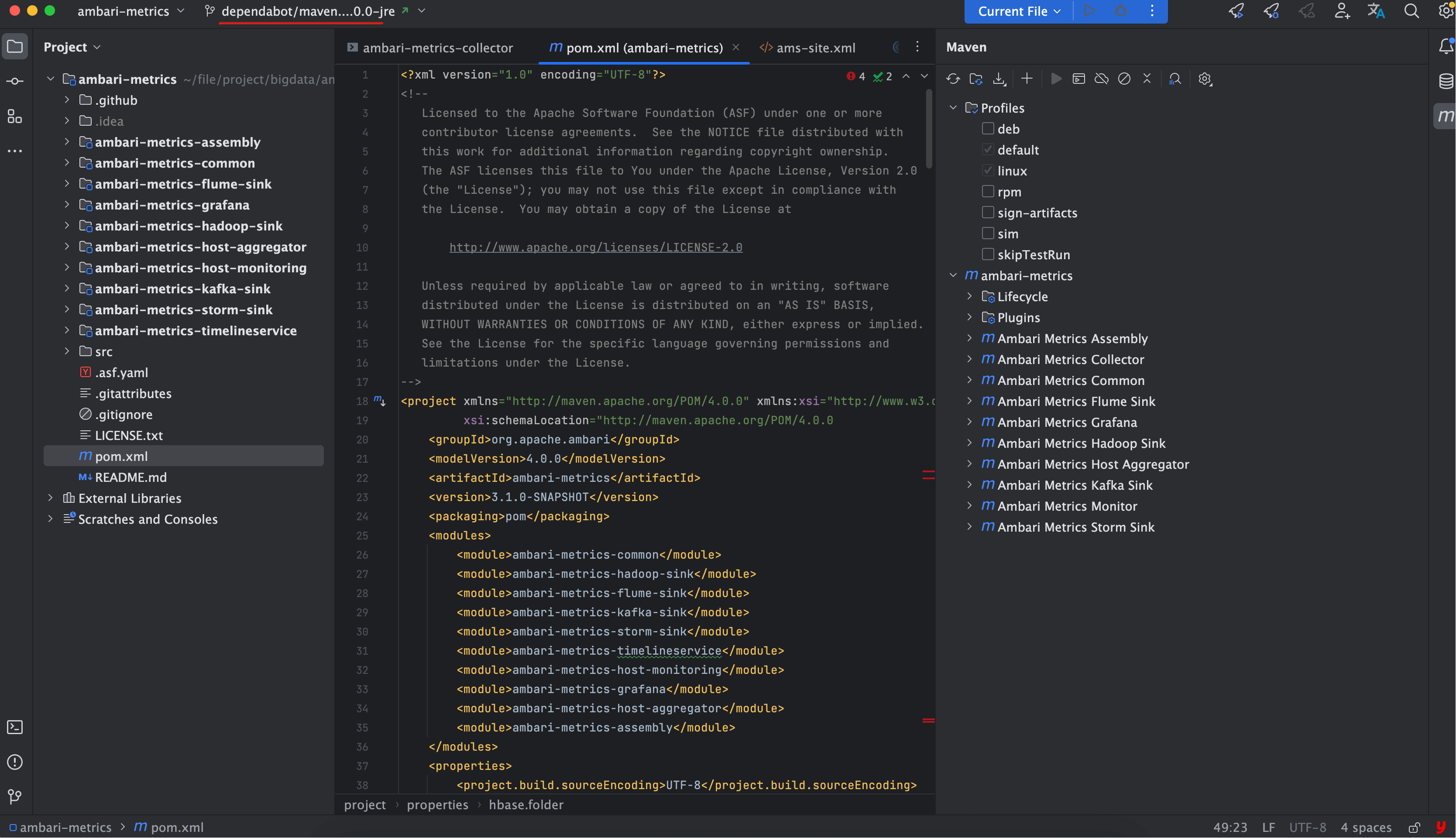Click the Project folder icon in left sidebar

[15, 47]
